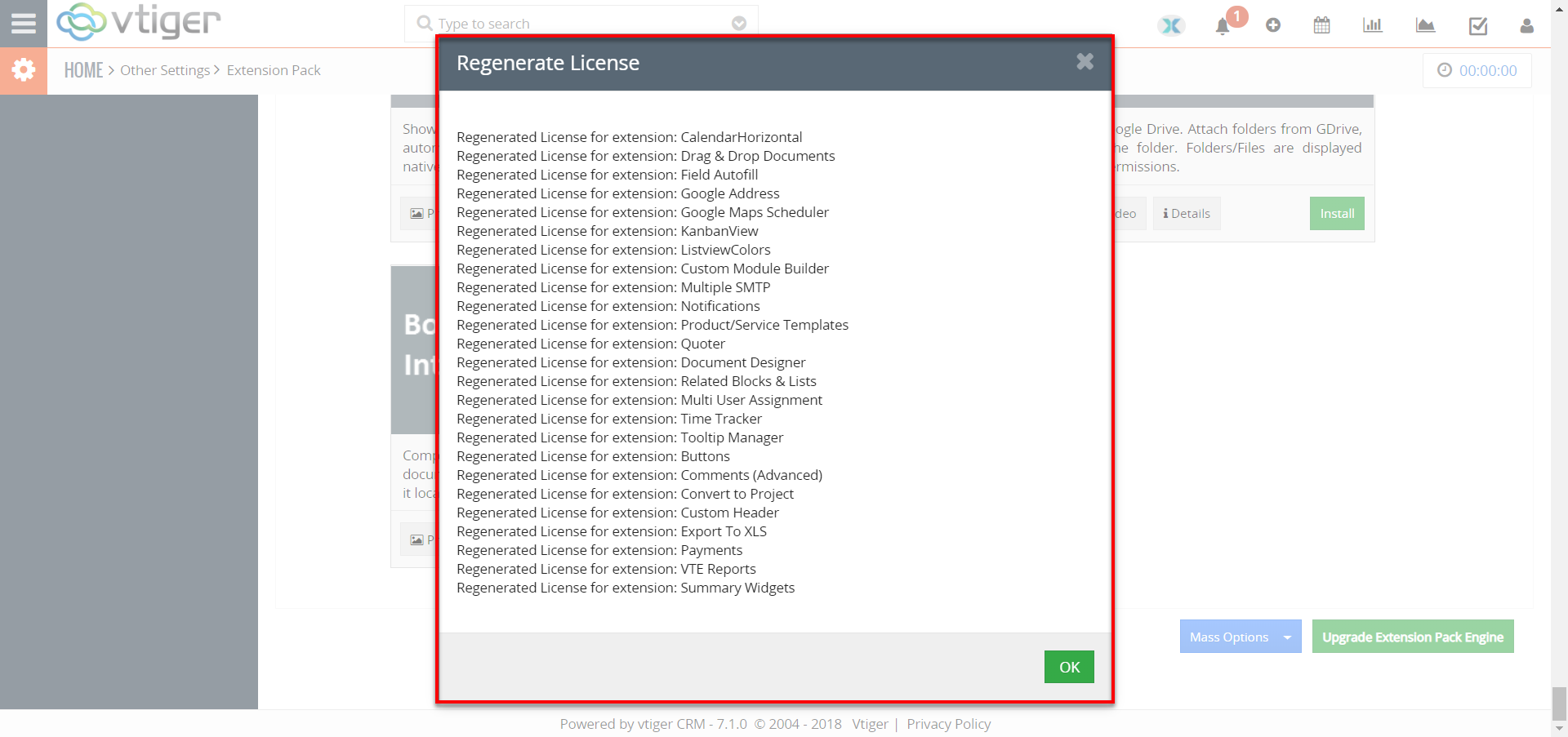The width and height of the screenshot is (1568, 737).
Task: Select the Tooltip Manager line
Action: tap(620, 437)
